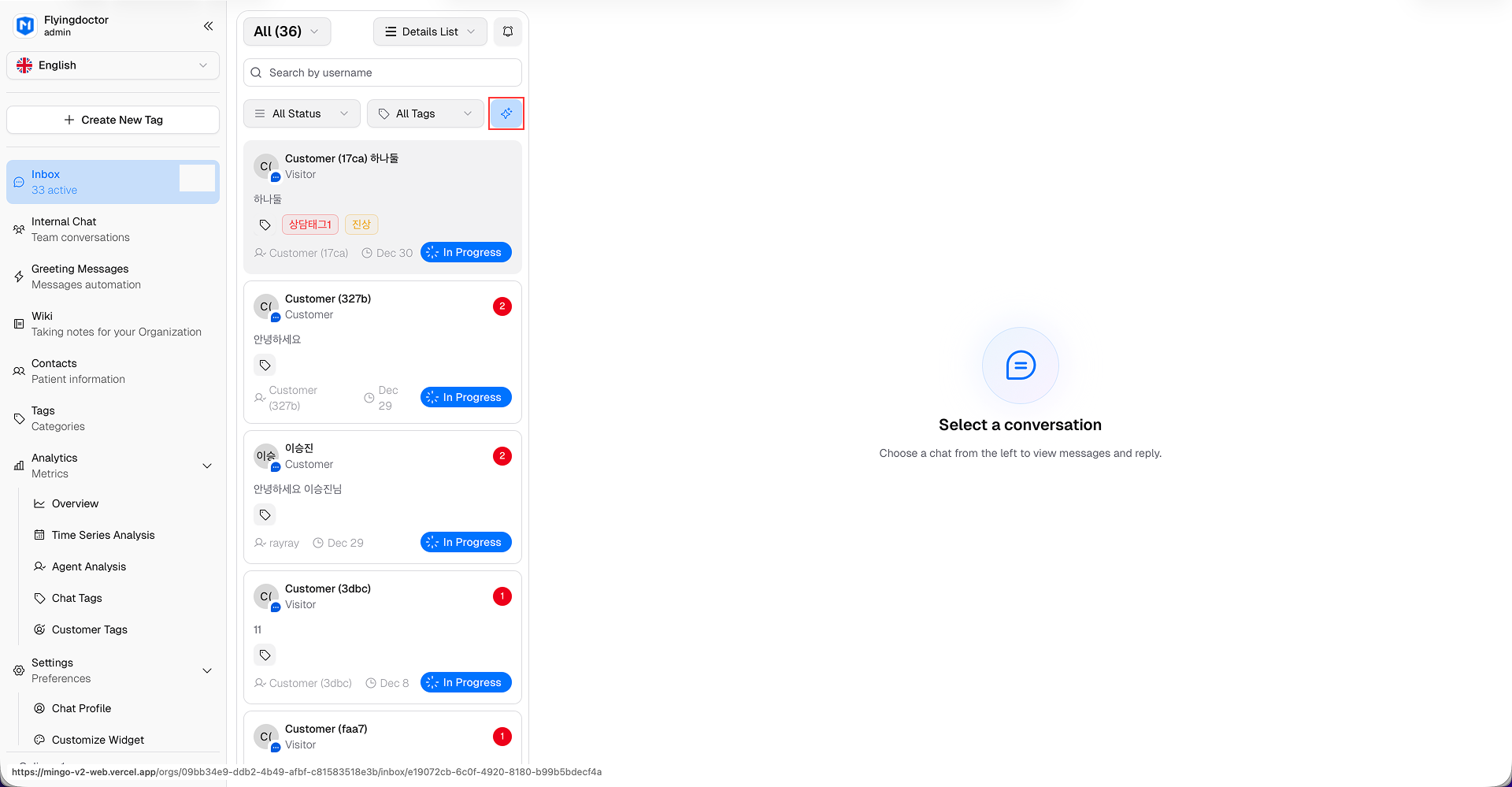Go to Contacts page
Image resolution: width=1512 pixels, height=787 pixels.
click(x=78, y=371)
